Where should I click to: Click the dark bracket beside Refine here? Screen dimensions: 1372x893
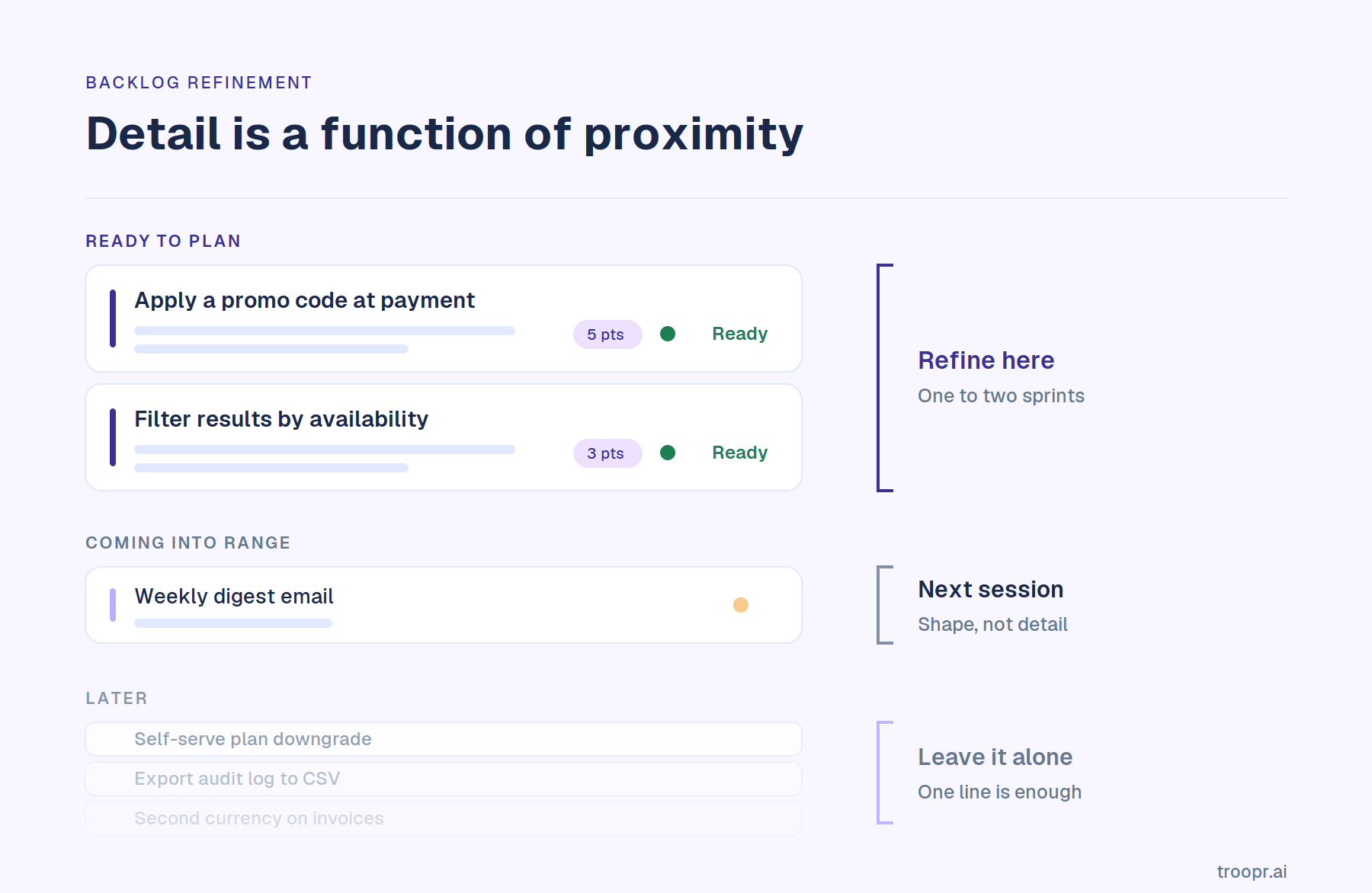(884, 378)
